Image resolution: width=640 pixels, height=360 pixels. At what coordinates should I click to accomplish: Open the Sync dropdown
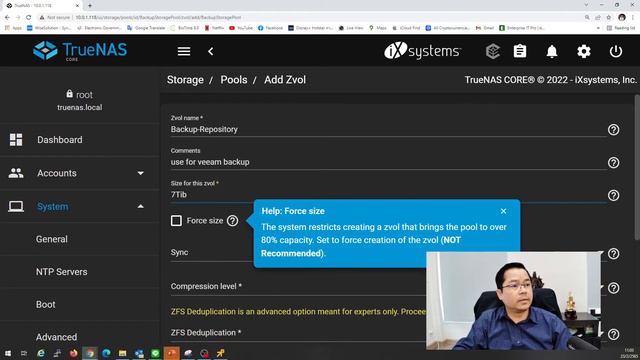(298, 253)
